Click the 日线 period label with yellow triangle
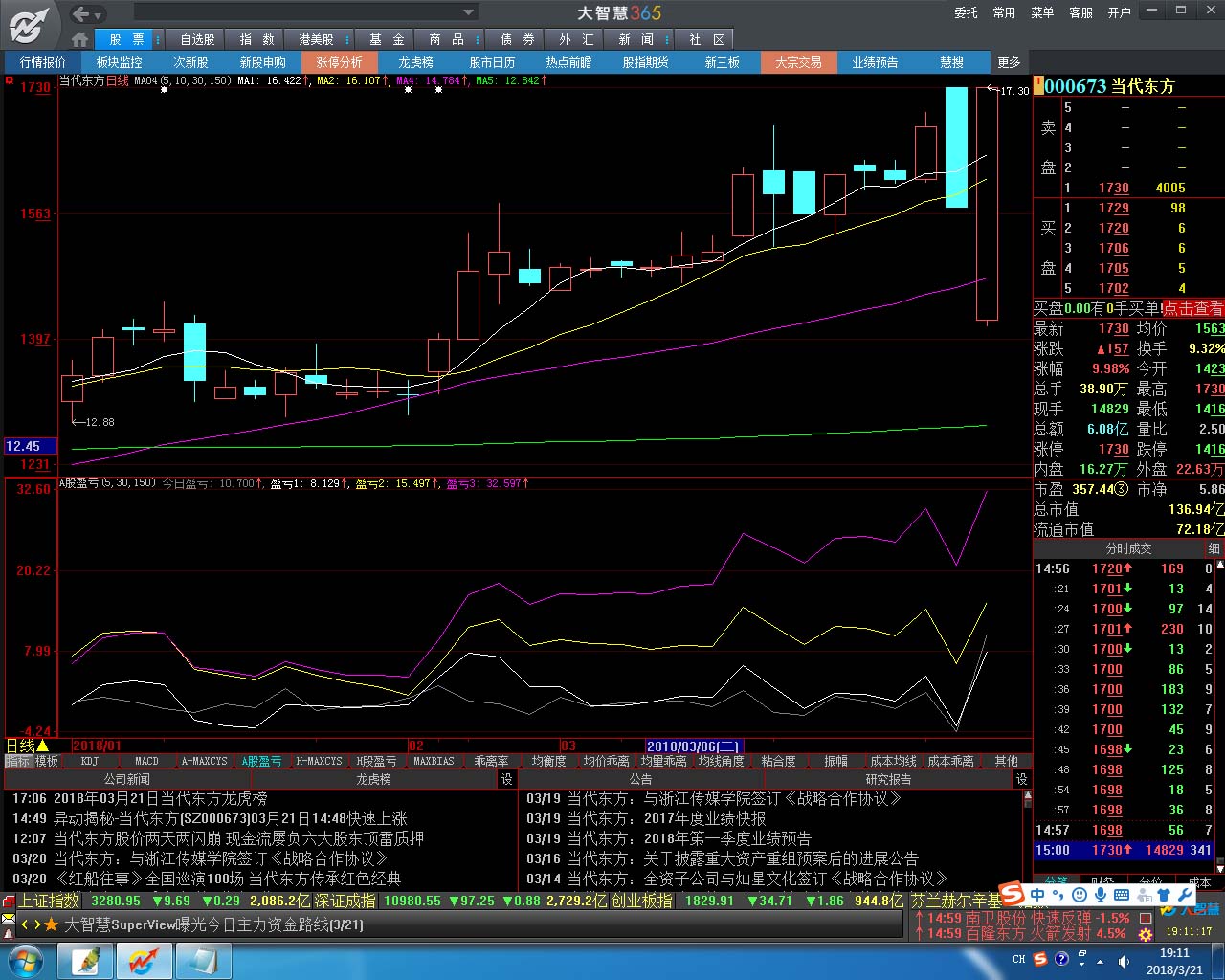 (28, 746)
